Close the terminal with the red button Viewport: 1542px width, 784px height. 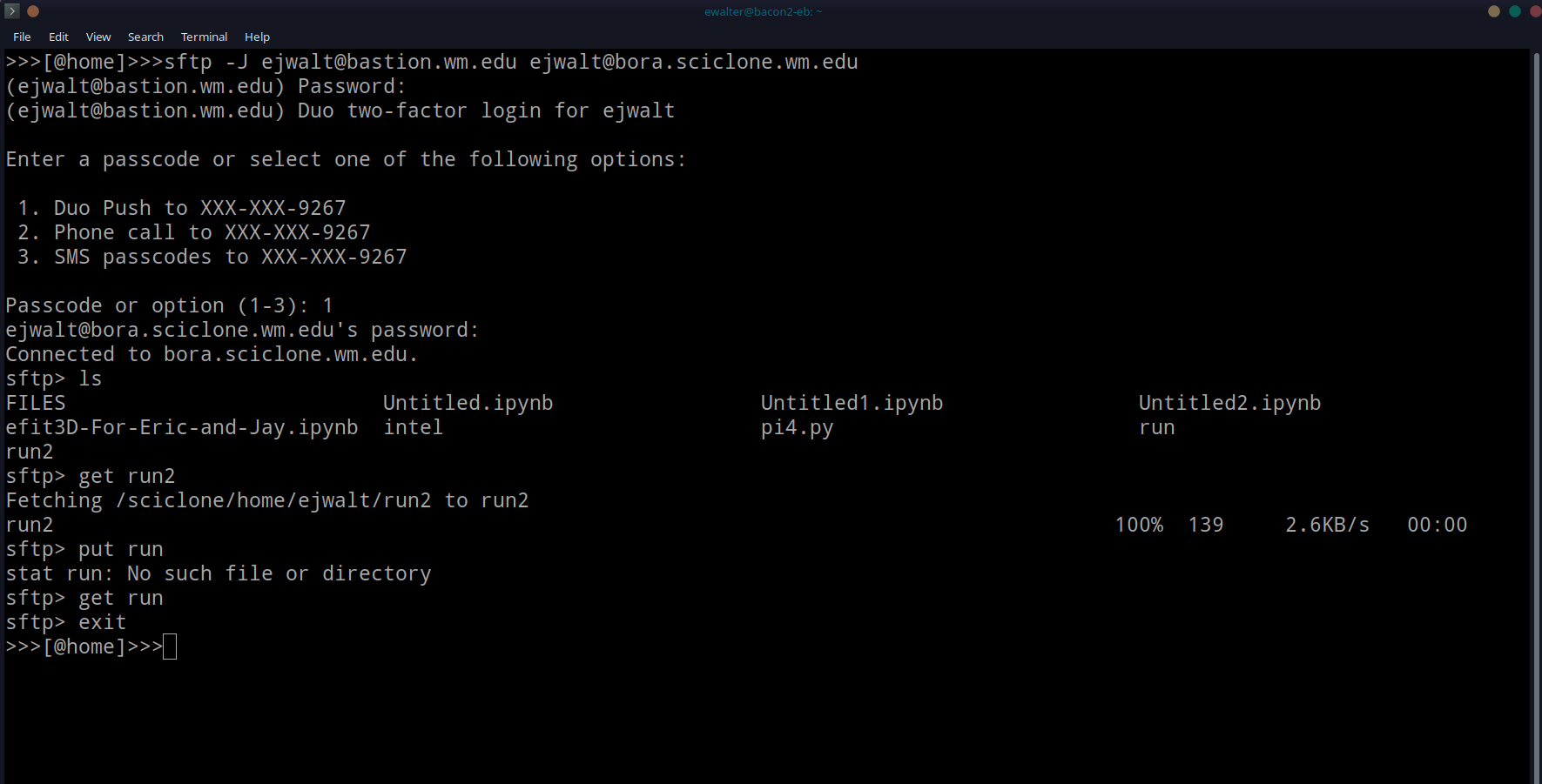coord(1535,11)
